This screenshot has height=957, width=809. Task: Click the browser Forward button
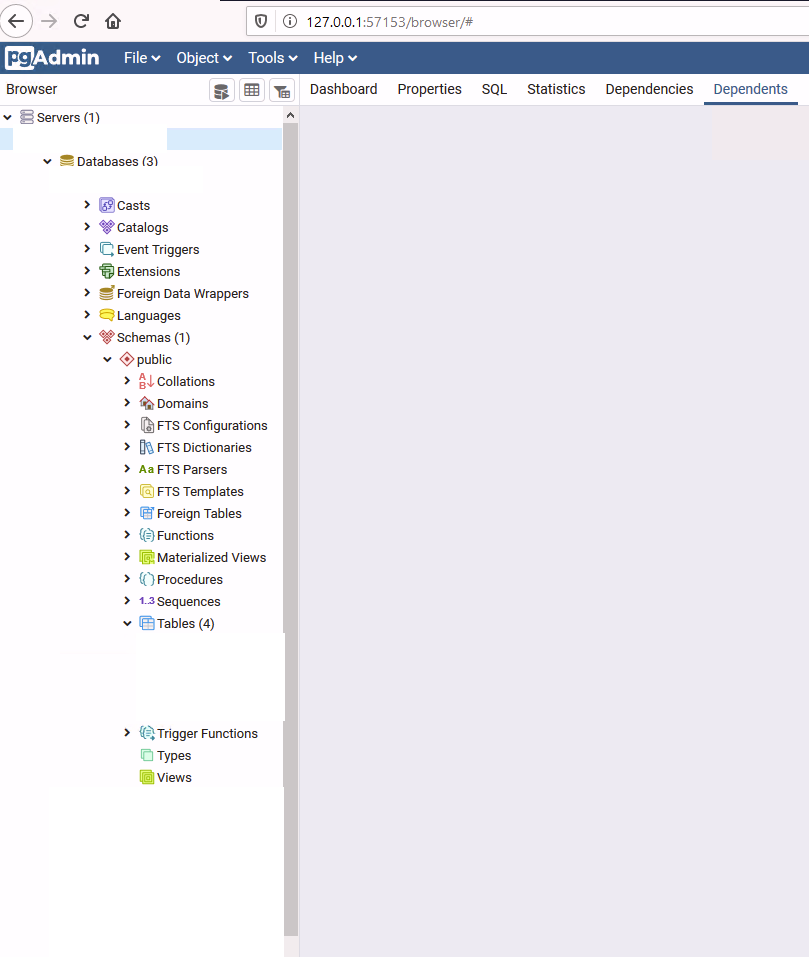tap(49, 21)
